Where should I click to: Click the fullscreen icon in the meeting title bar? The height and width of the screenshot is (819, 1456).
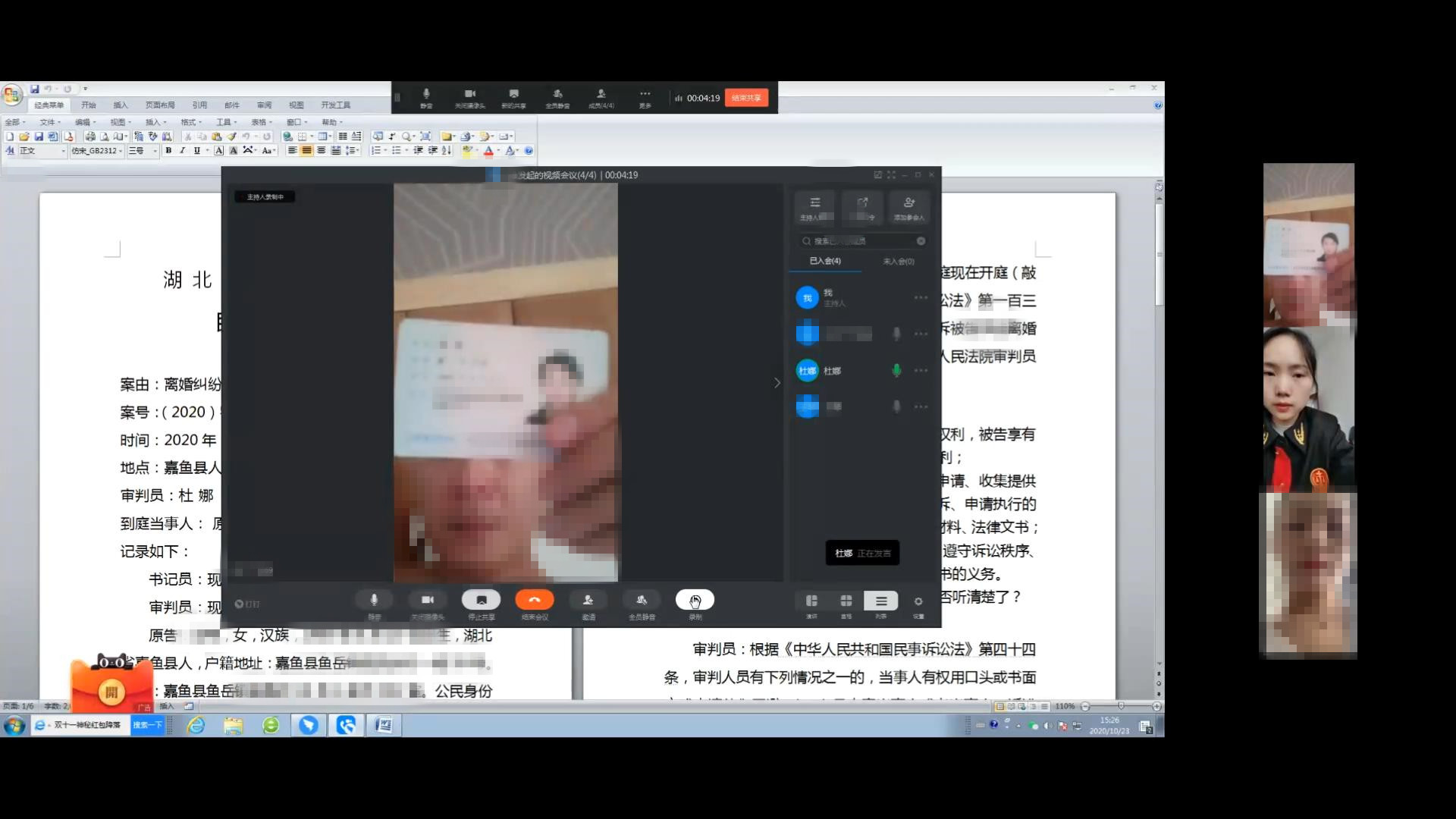[x=891, y=175]
